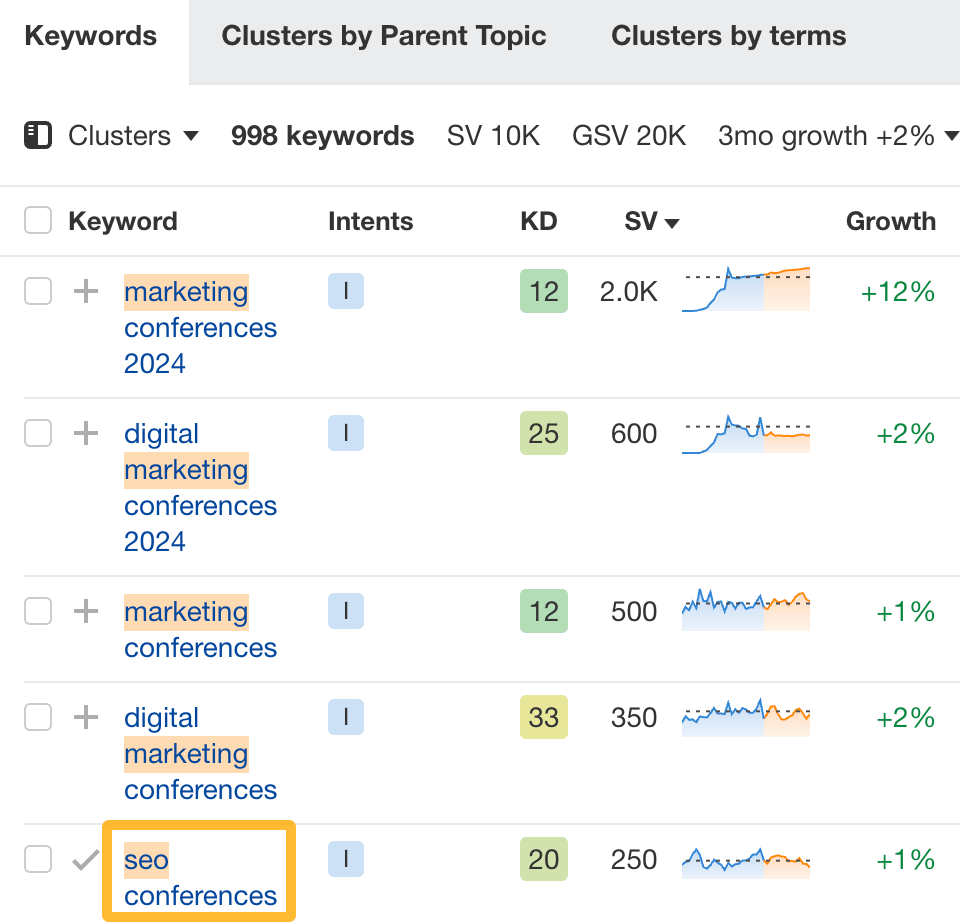Click the intent badge on the 'seo conferences' row
960x924 pixels.
[345, 858]
